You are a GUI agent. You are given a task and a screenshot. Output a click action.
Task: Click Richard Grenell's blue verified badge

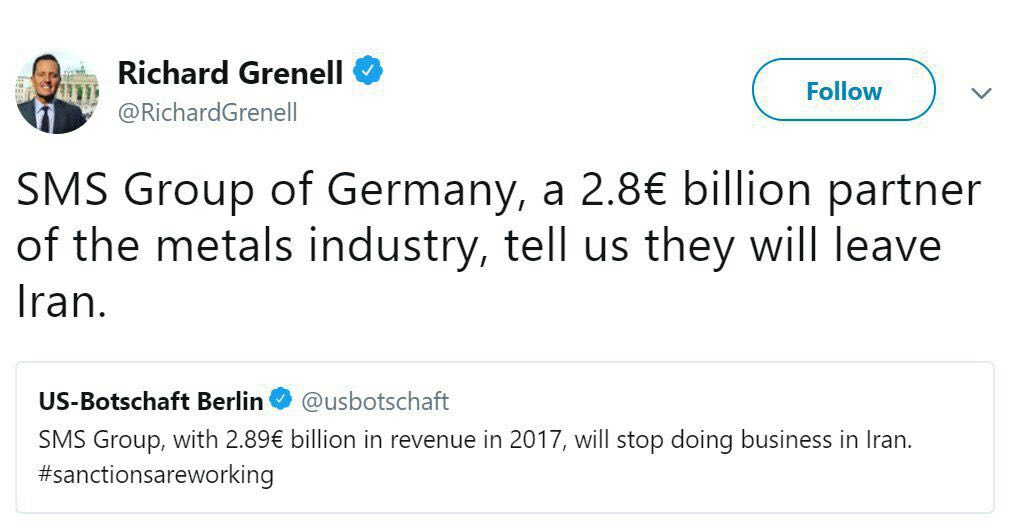pyautogui.click(x=367, y=73)
